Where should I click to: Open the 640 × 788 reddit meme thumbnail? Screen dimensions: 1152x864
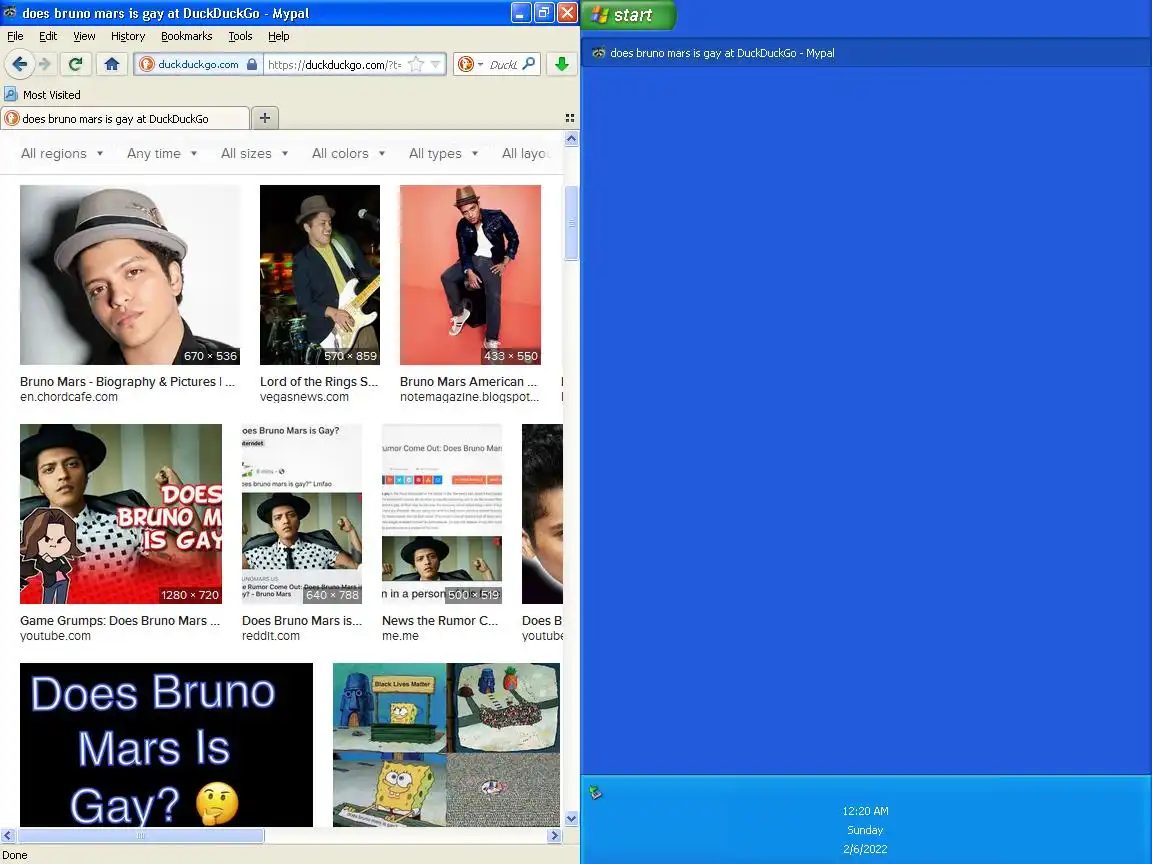tap(302, 514)
